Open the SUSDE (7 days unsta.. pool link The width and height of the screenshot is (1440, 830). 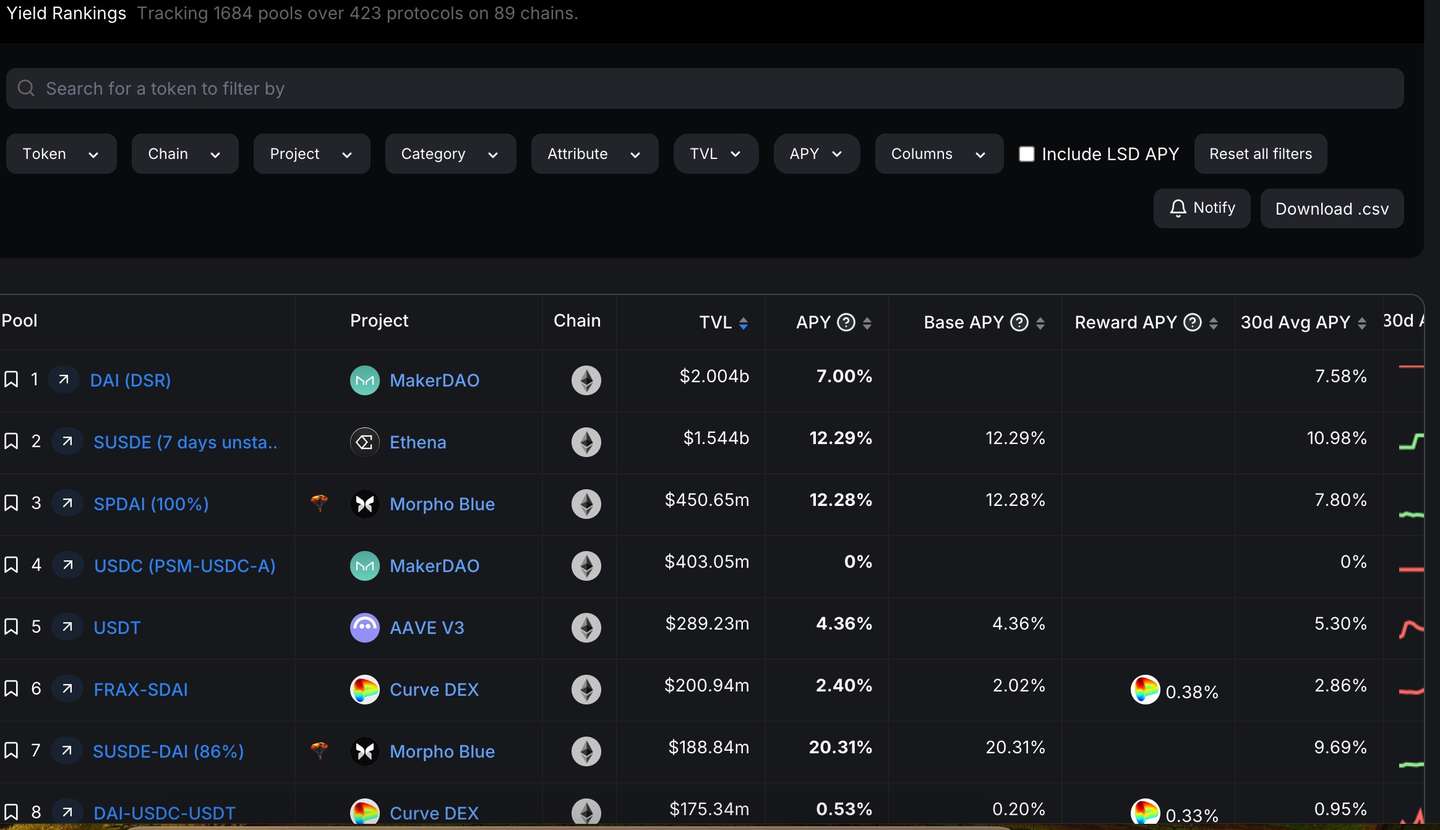coord(186,442)
